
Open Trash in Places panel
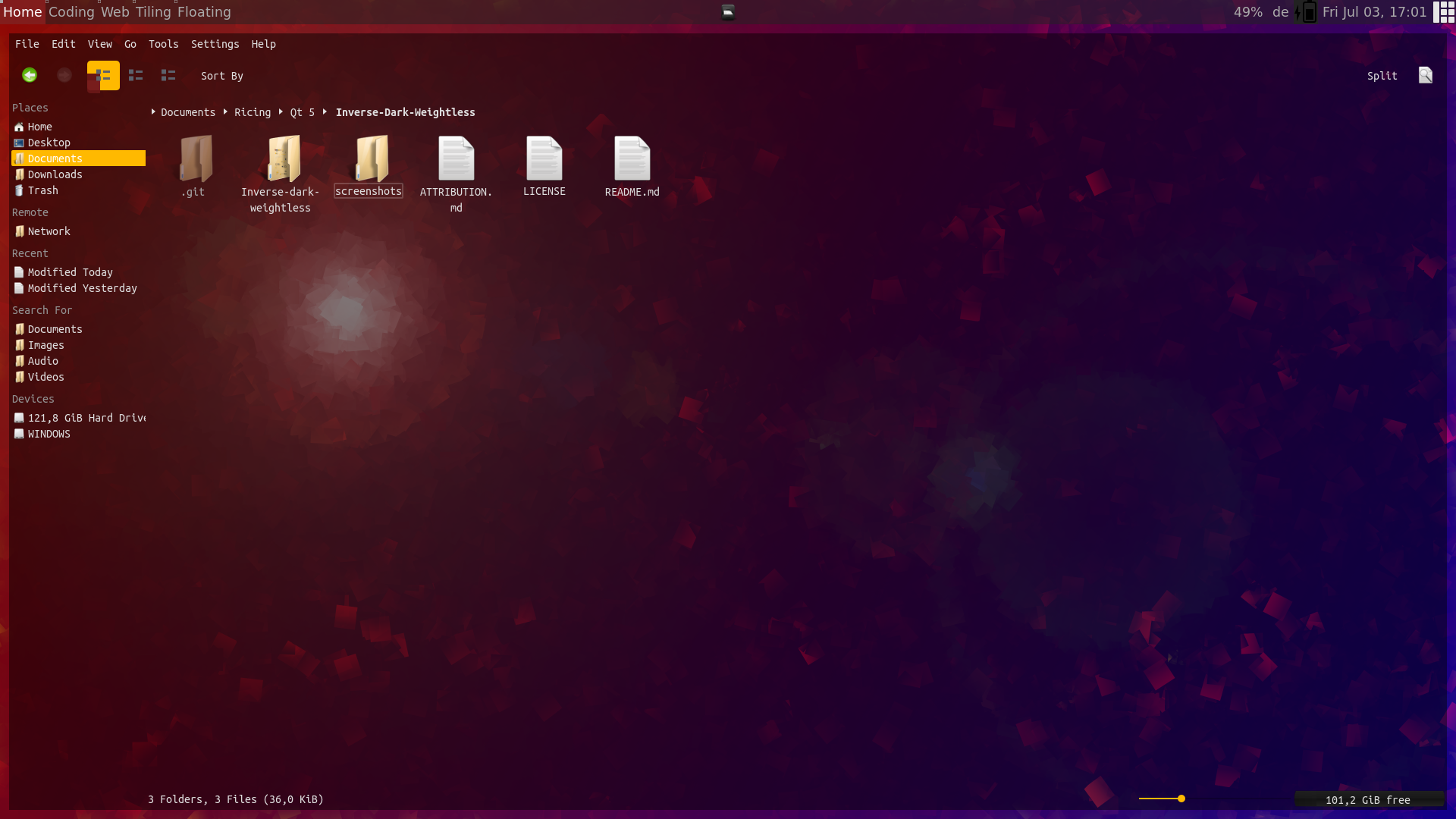[x=43, y=190]
